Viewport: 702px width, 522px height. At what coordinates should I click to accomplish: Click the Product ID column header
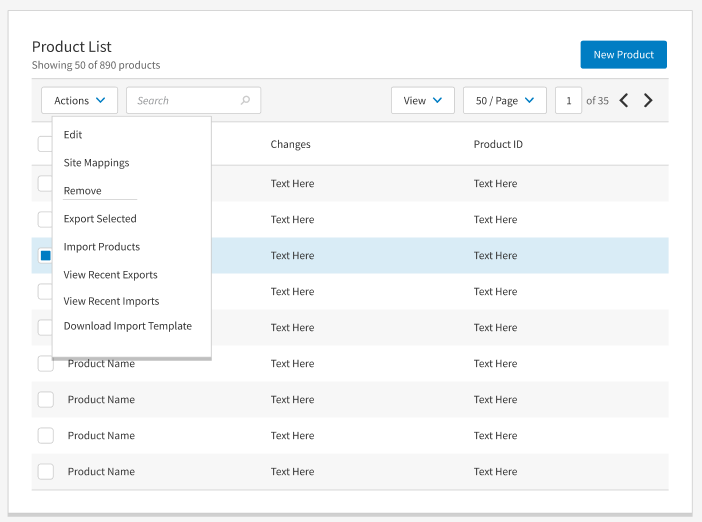[498, 144]
